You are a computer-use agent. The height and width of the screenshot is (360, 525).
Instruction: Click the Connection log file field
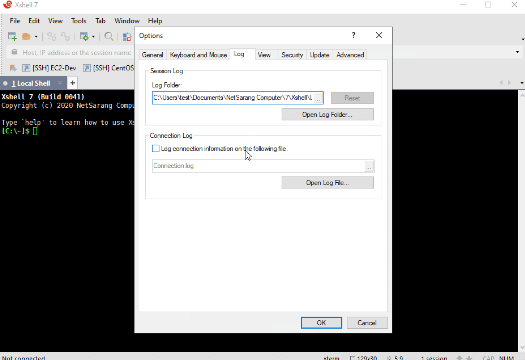click(258, 166)
